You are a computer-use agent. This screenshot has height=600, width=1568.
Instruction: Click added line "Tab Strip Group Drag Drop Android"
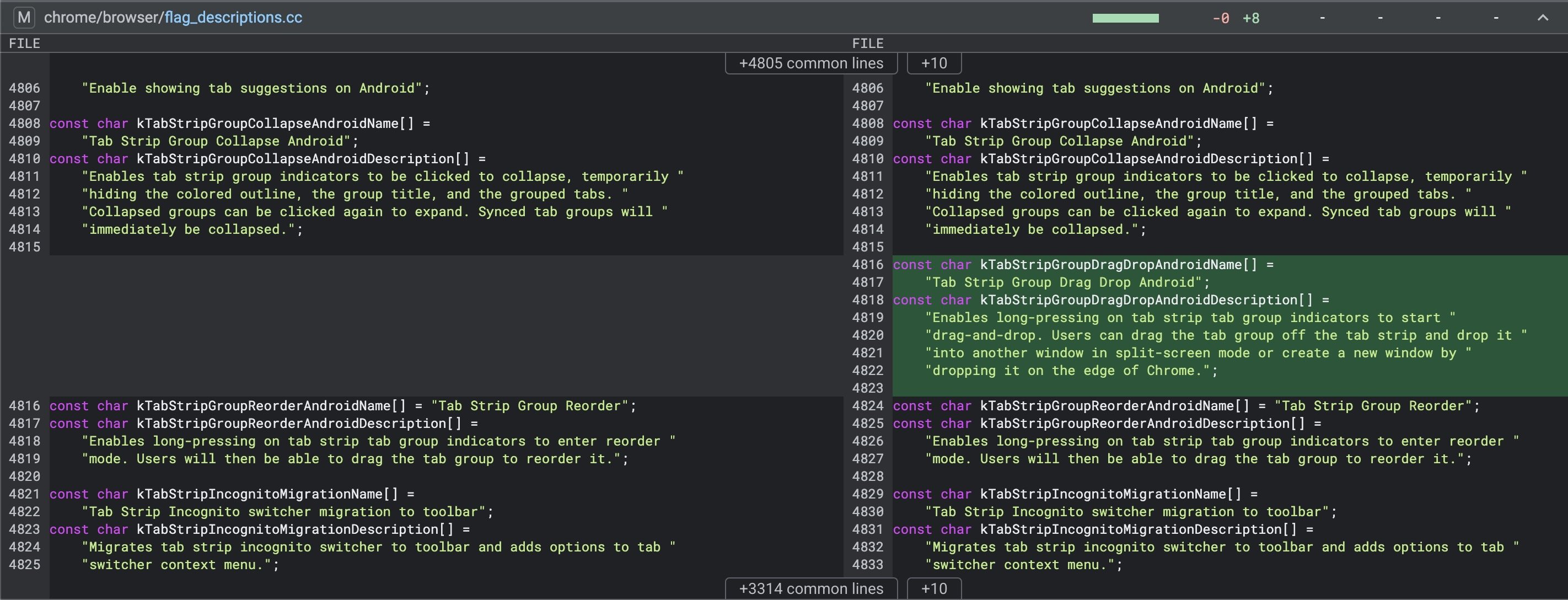click(1066, 283)
